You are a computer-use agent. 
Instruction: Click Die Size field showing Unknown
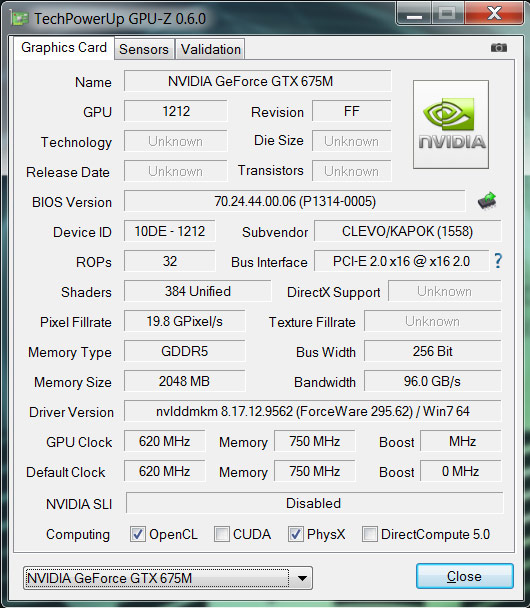pos(352,141)
